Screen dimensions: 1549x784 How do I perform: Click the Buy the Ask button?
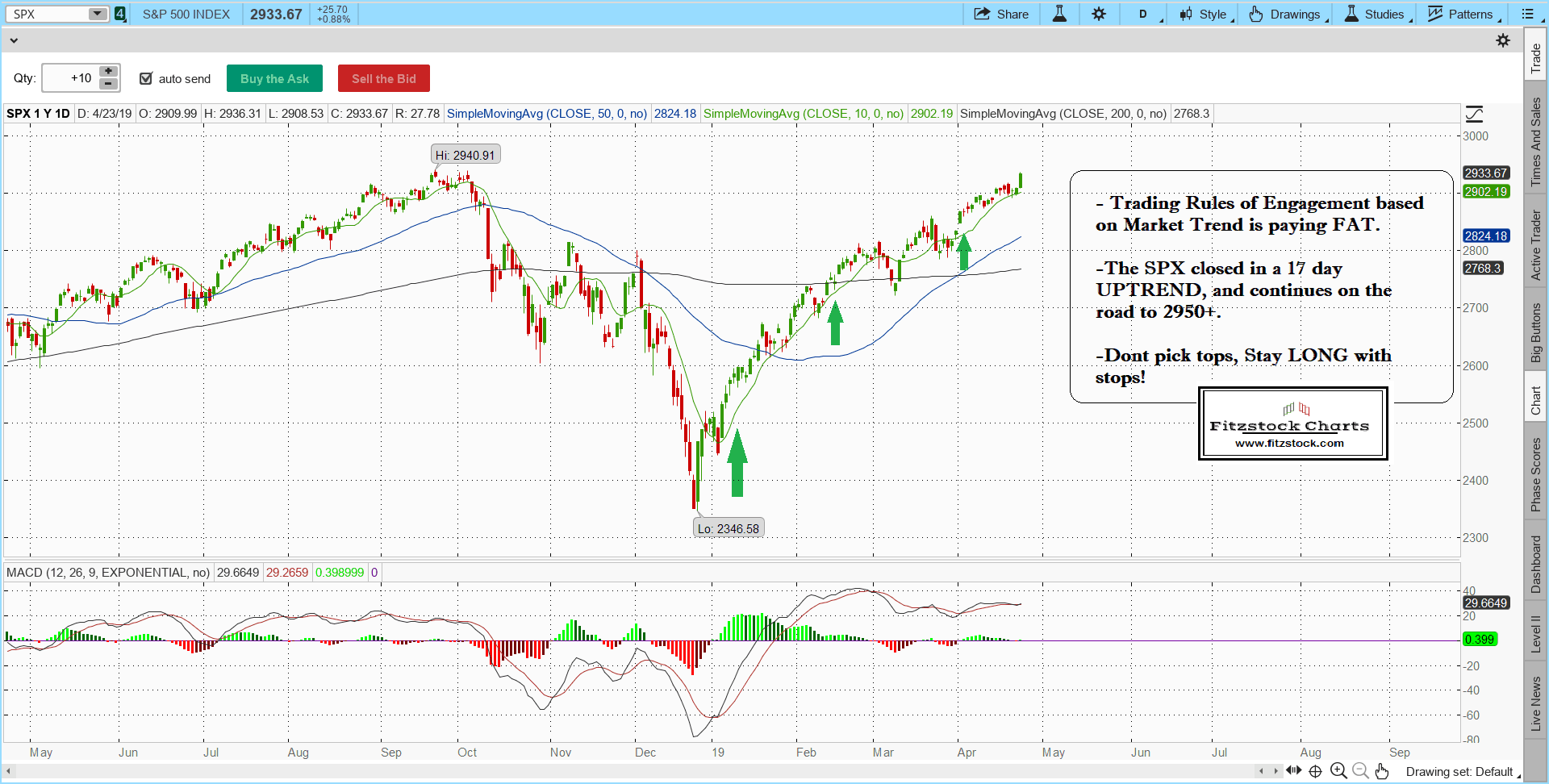(x=274, y=78)
